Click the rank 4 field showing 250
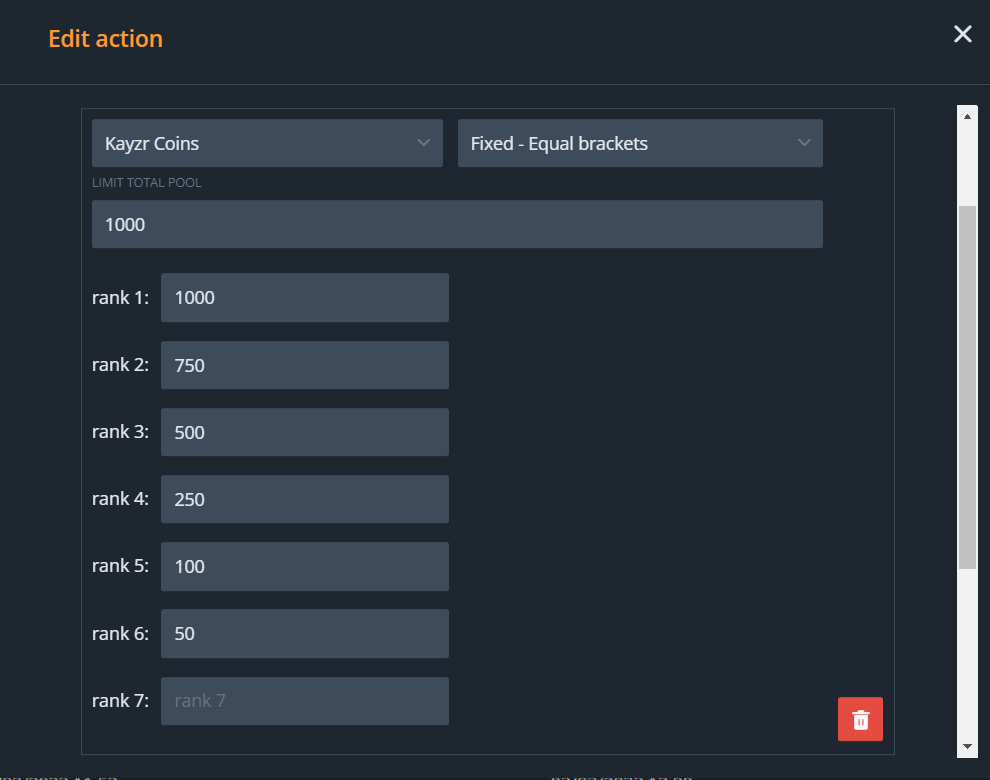The width and height of the screenshot is (990, 780). tap(304, 499)
